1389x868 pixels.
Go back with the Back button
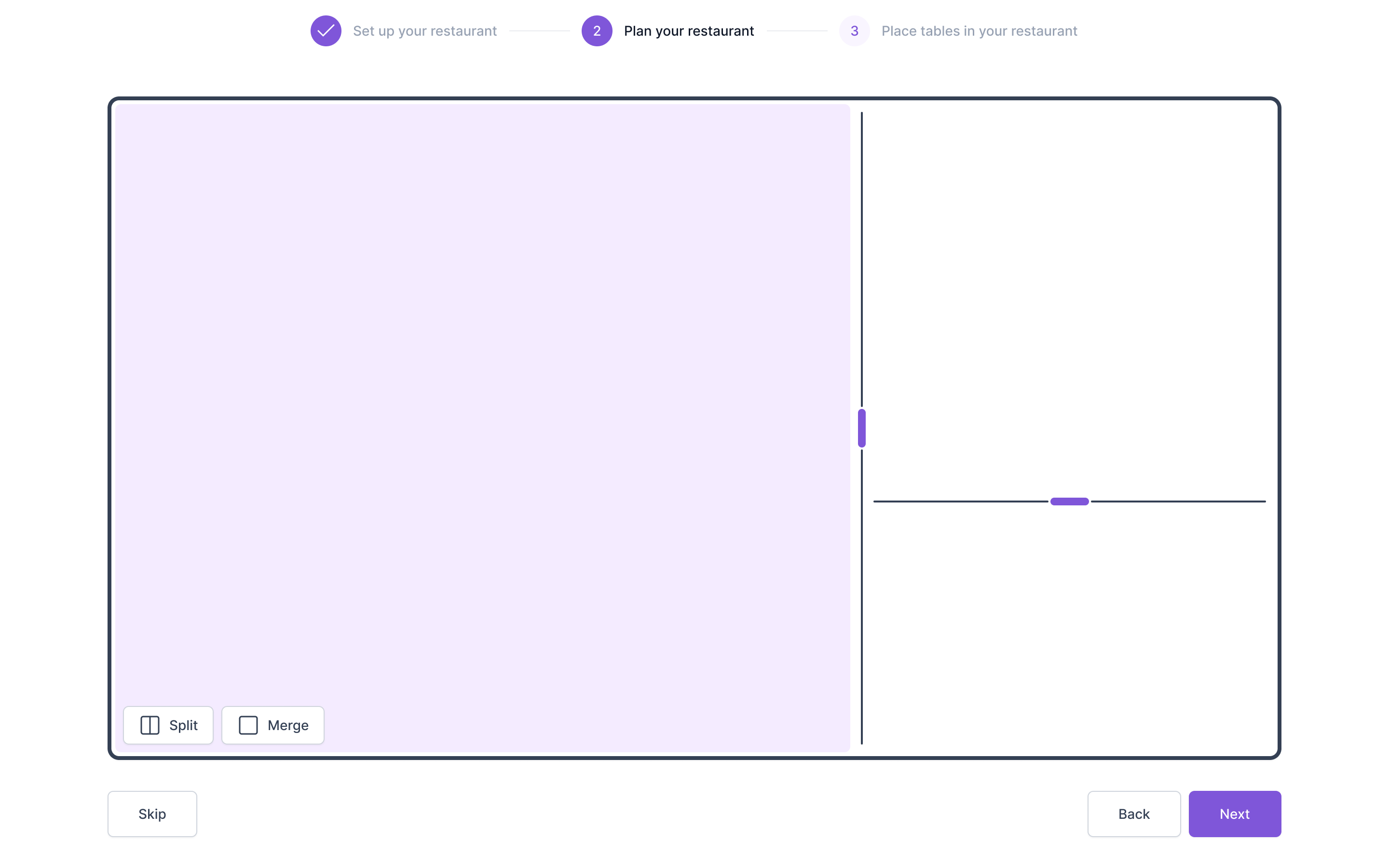[x=1133, y=814]
